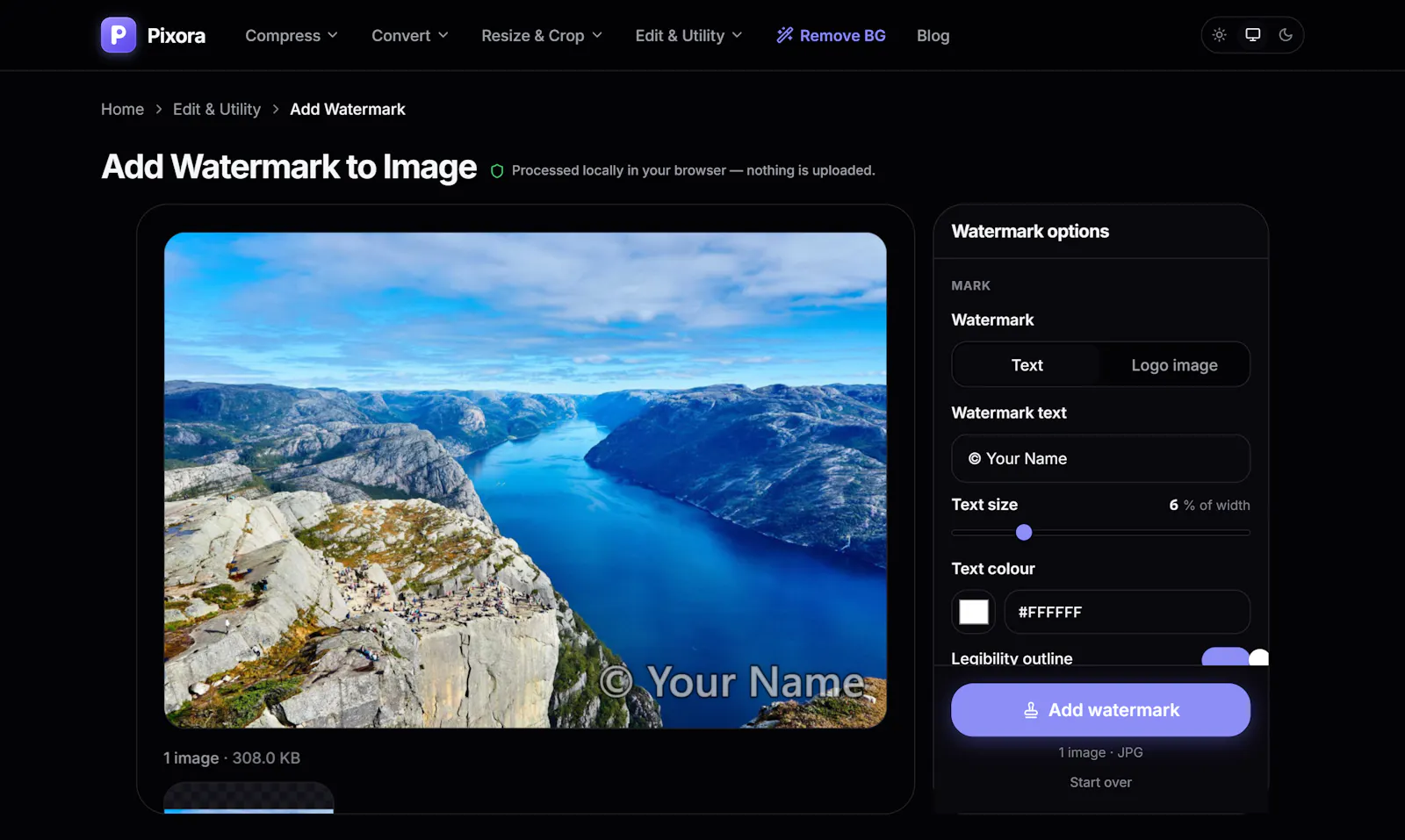Click the '1 image · 308.0 KB' text

(232, 758)
